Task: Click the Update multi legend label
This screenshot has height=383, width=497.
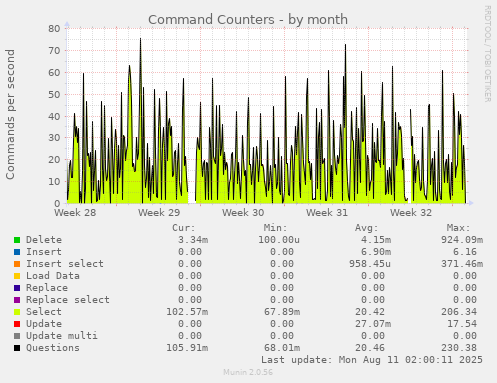Action: point(62,336)
